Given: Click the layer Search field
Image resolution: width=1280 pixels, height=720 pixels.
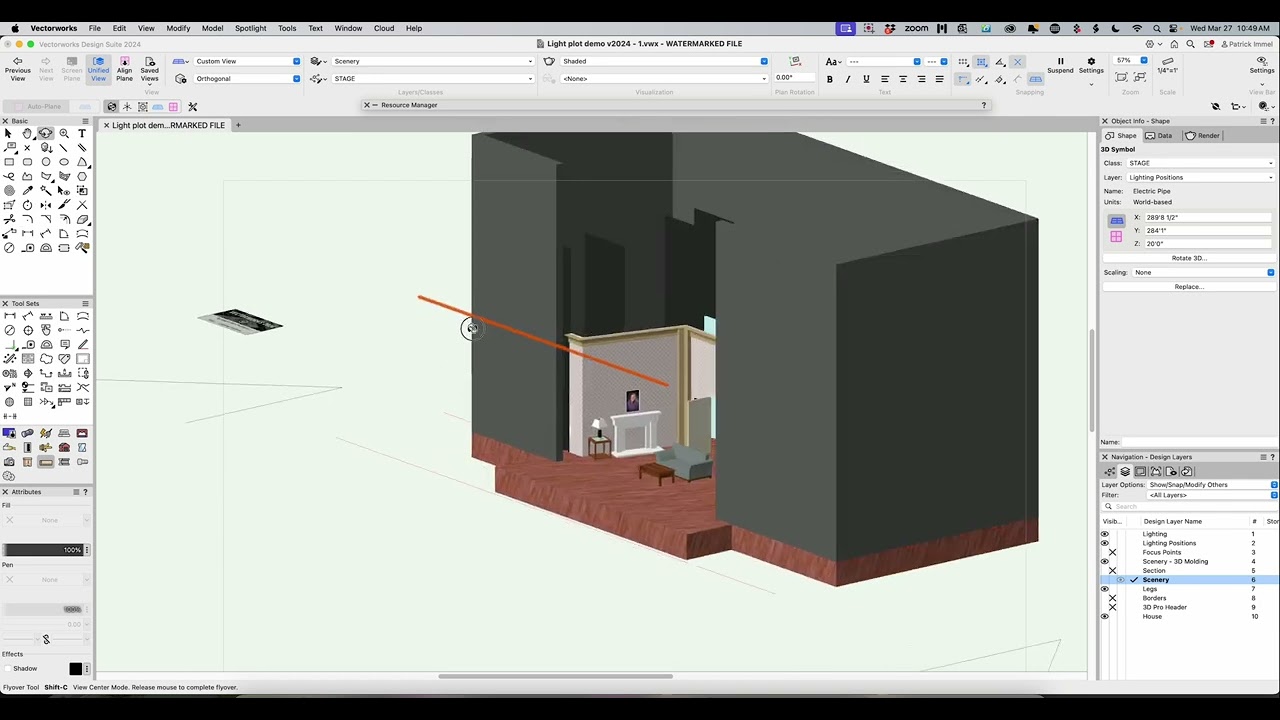Looking at the screenshot, I should (1189, 506).
